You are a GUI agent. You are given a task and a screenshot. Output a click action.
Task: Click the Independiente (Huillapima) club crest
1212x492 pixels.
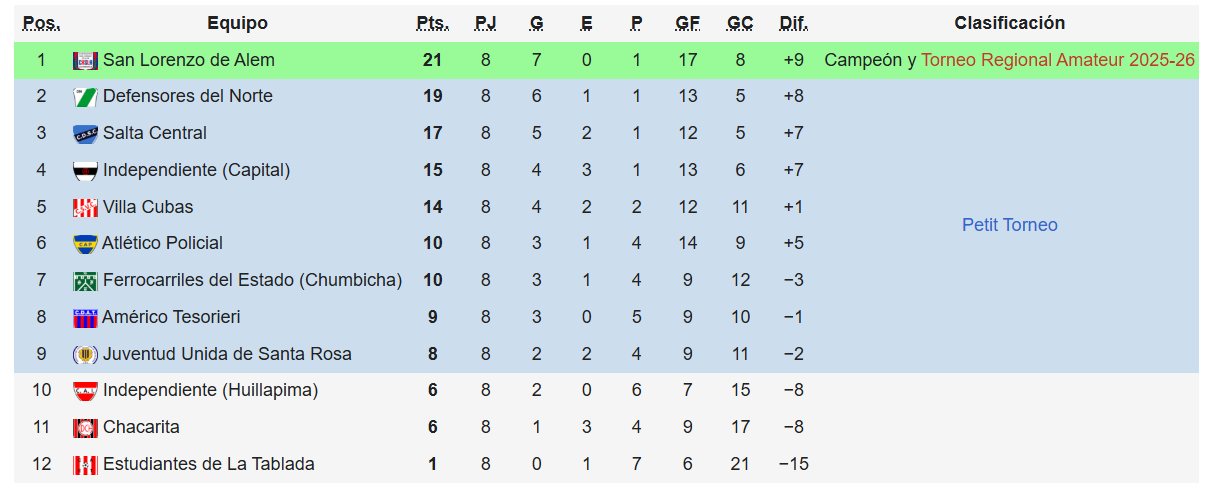pos(85,391)
